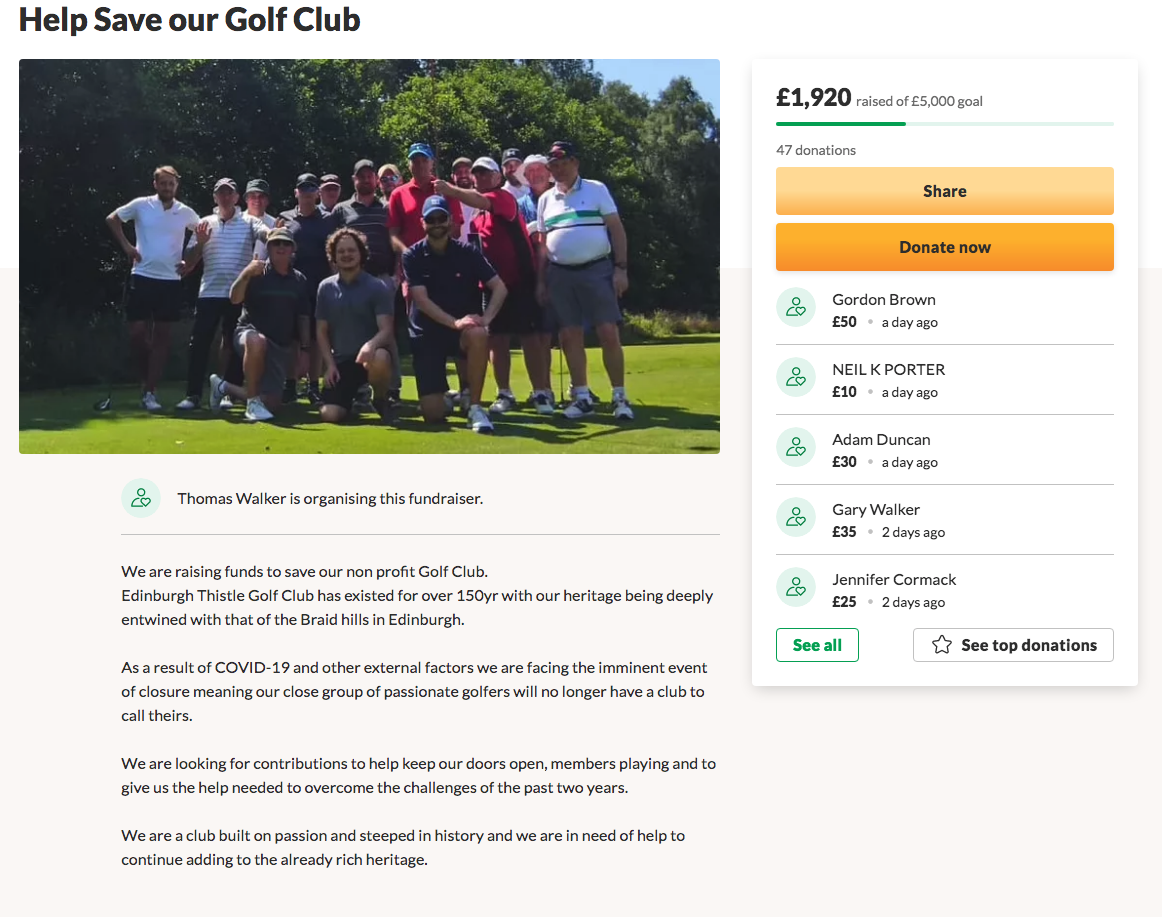
Task: Select the Jennifer Cormack donor name
Action: tap(894, 579)
